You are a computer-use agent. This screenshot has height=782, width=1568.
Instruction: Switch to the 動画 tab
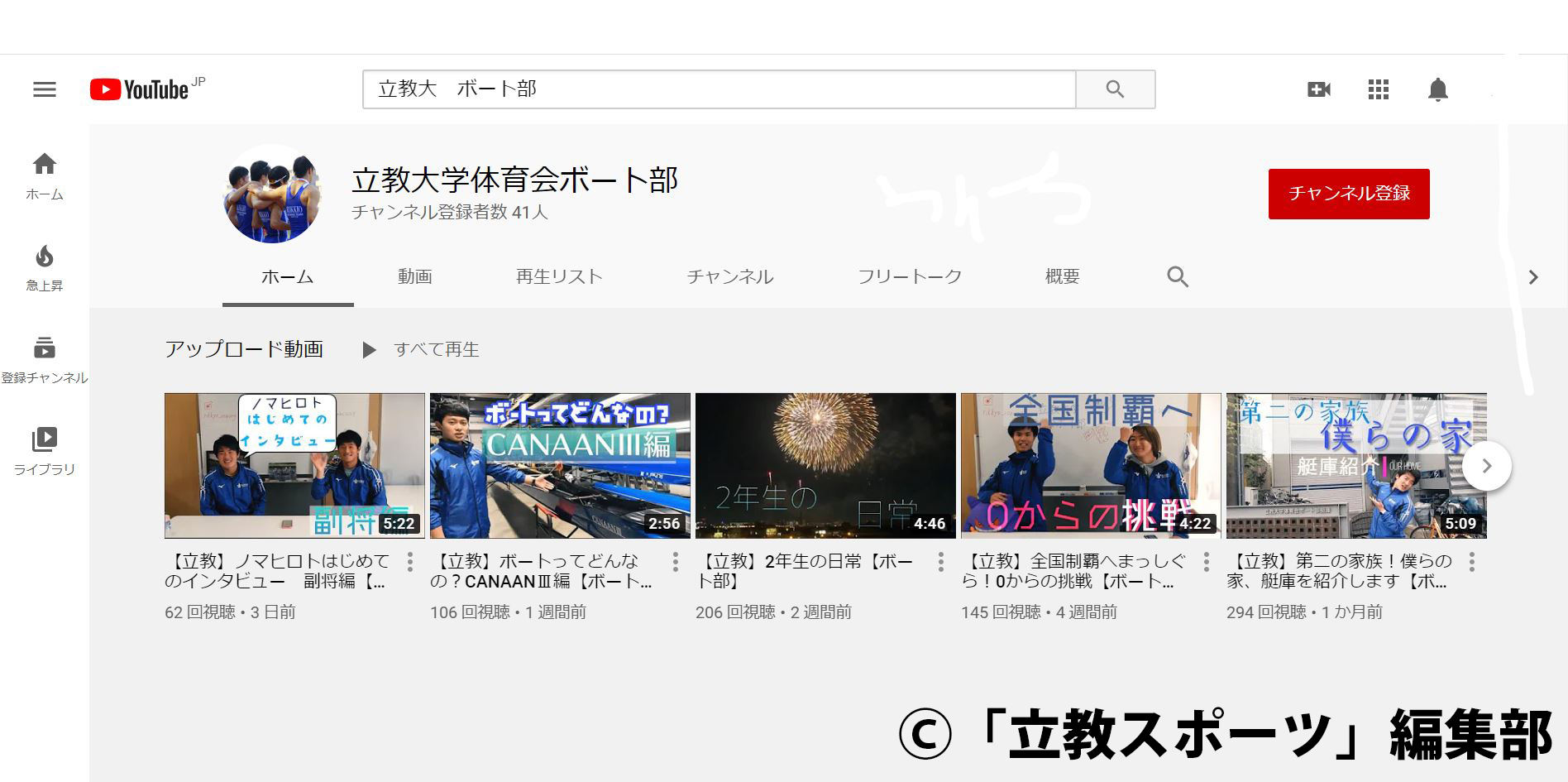point(415,276)
